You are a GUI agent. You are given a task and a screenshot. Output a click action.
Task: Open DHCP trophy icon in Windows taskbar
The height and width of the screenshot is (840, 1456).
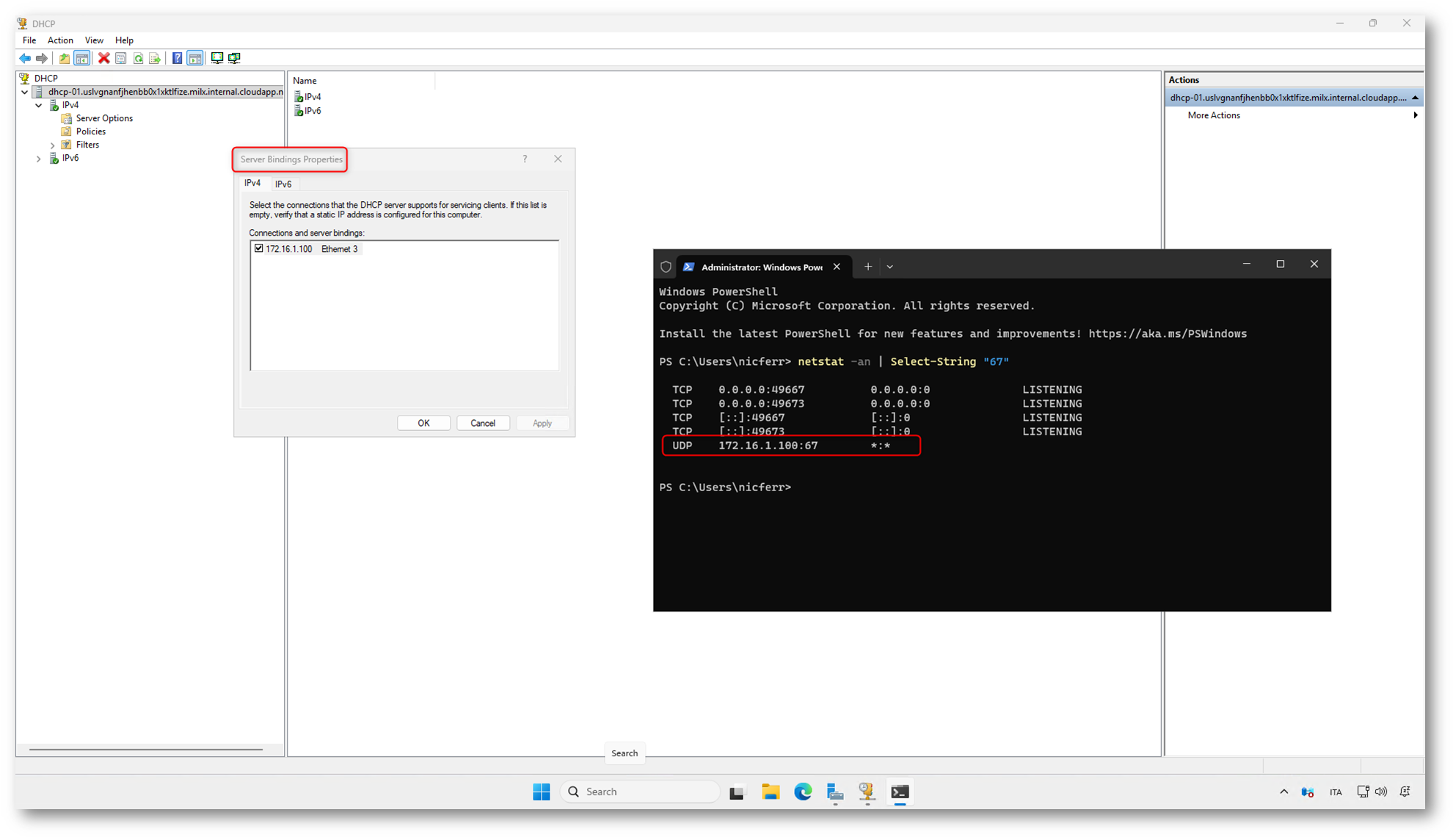867,792
